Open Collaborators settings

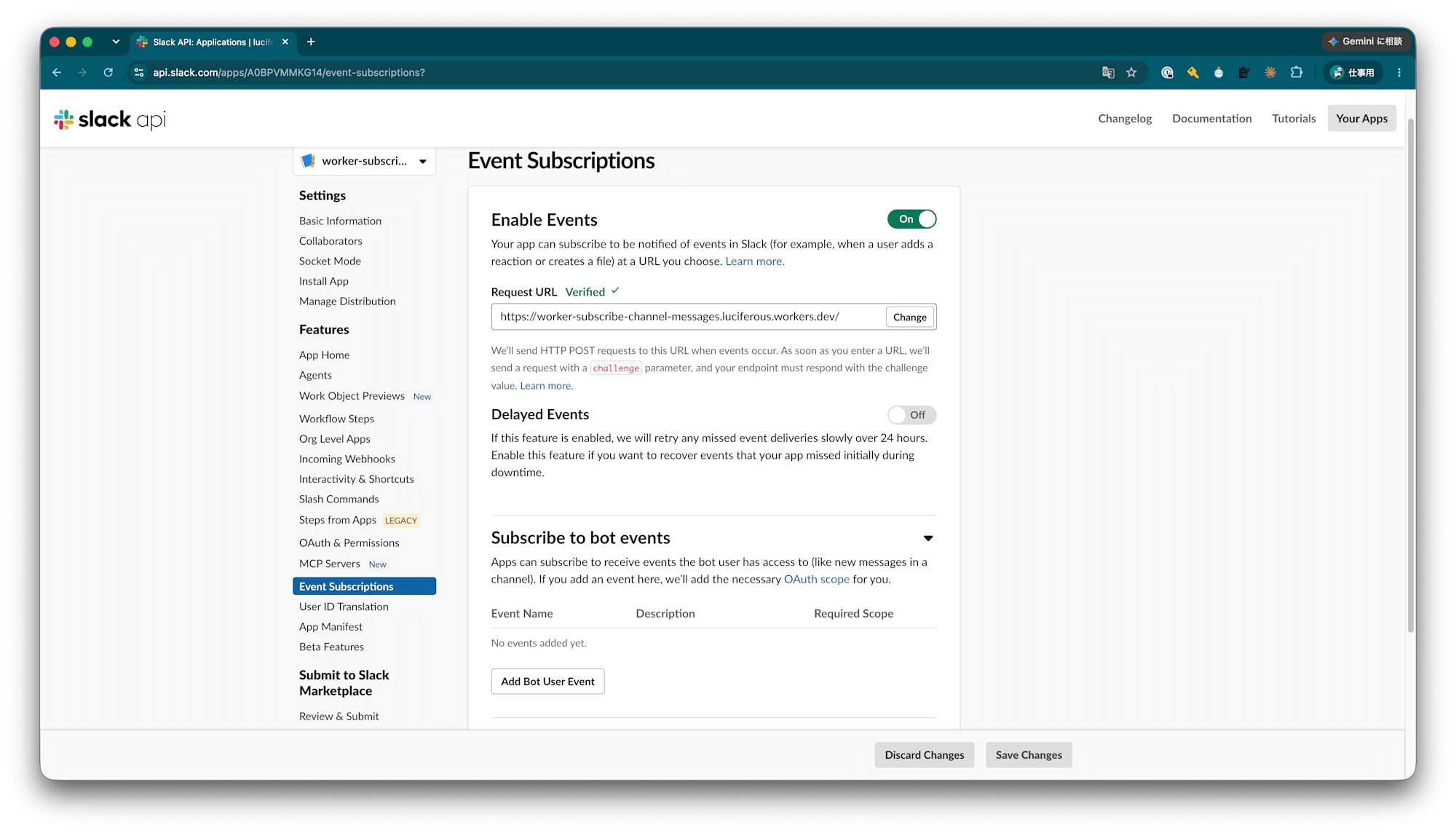click(x=331, y=241)
